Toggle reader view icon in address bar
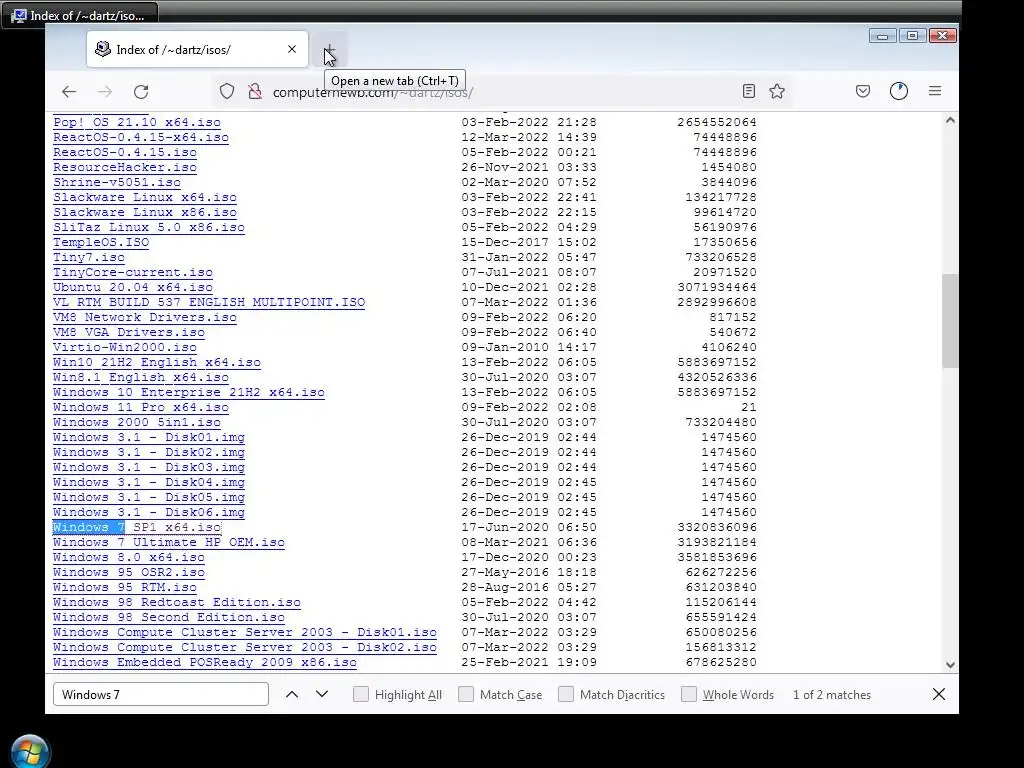This screenshot has height=768, width=1024. coord(749,91)
